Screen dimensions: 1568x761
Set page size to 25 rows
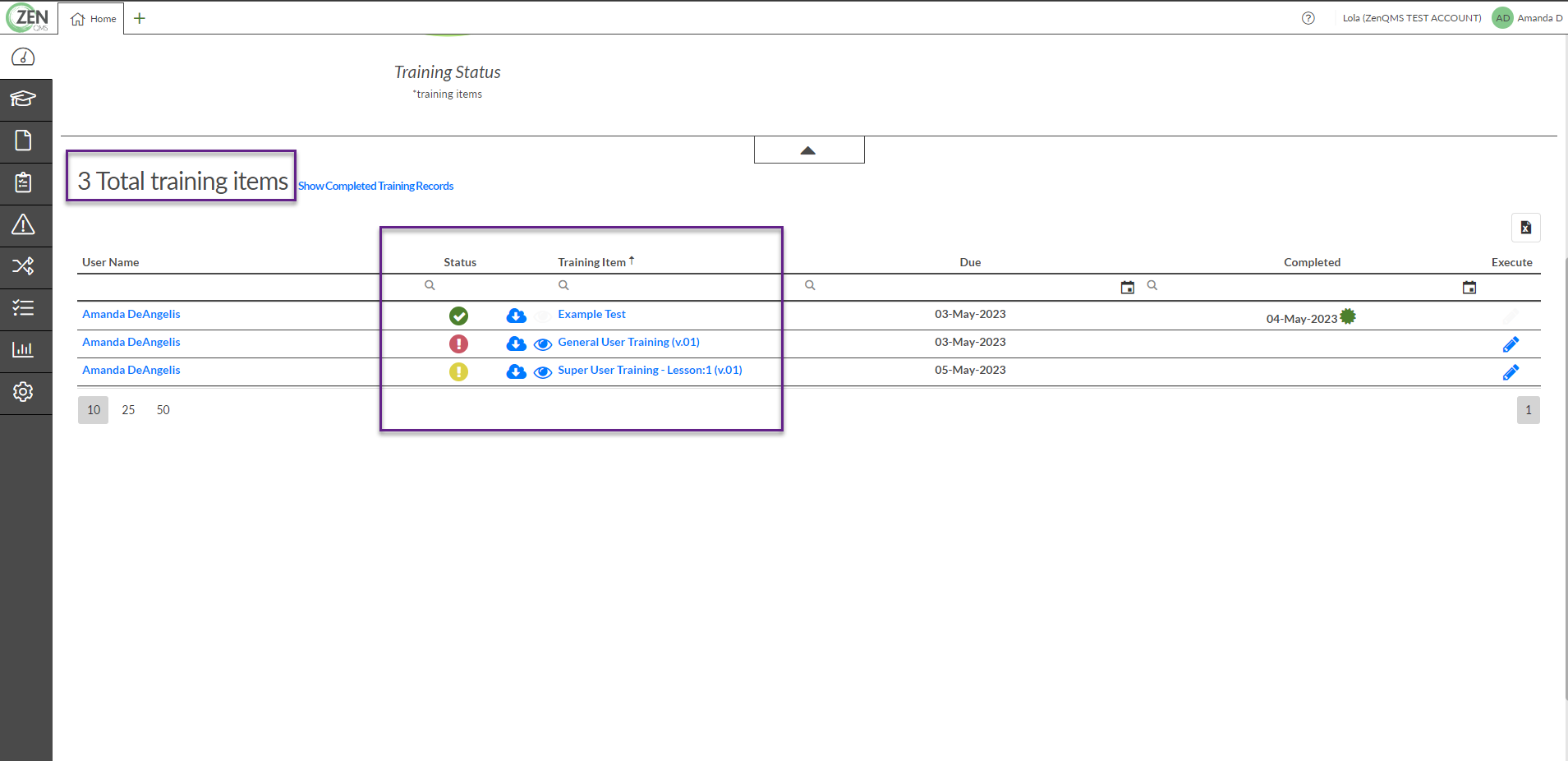pos(128,410)
